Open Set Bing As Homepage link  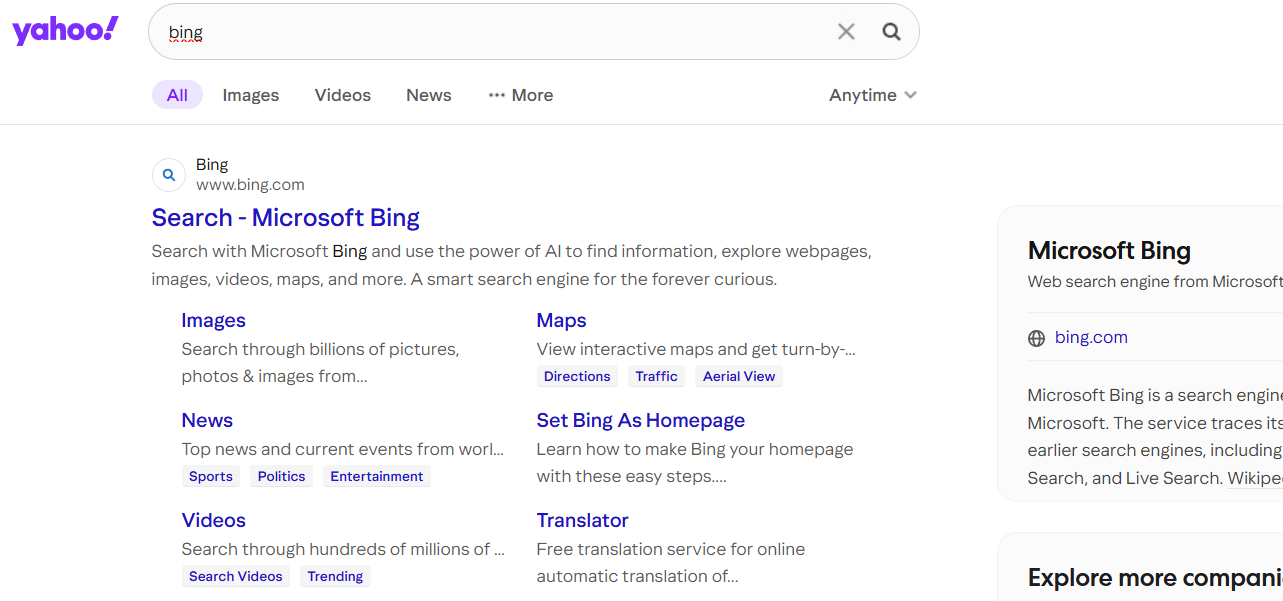coord(641,420)
